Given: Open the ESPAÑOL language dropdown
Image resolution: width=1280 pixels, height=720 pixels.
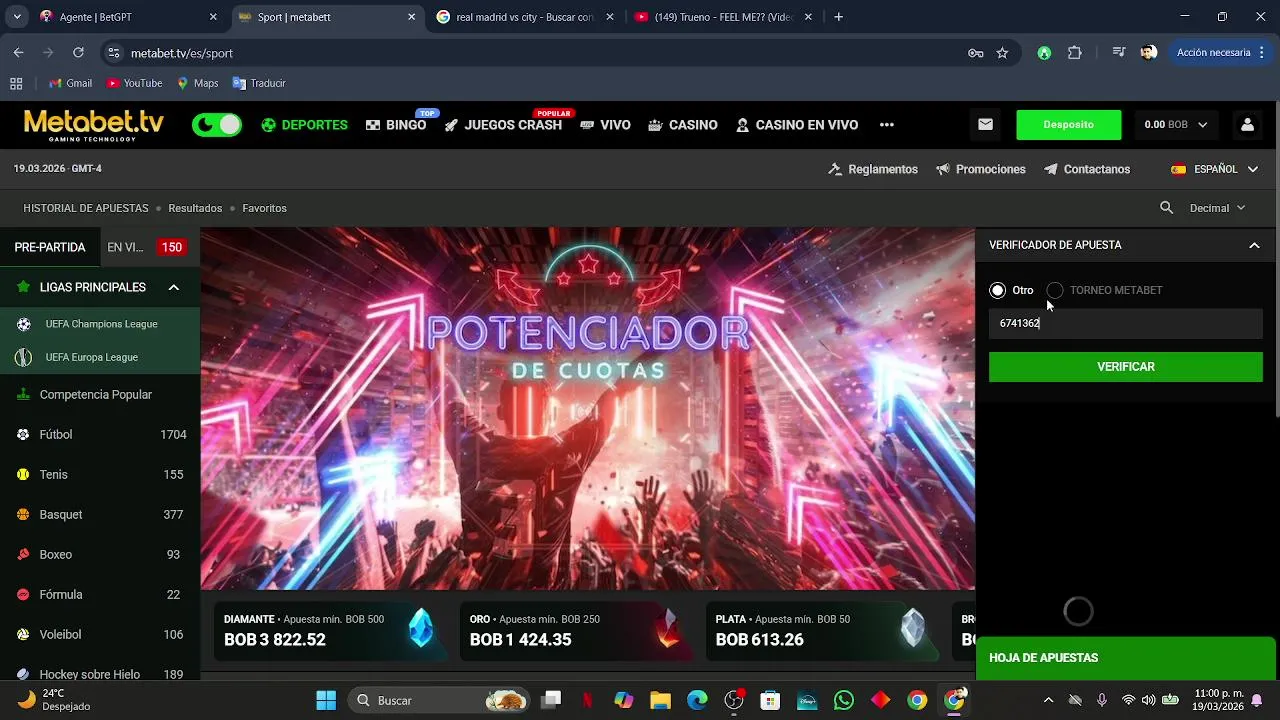Looking at the screenshot, I should tap(1214, 169).
